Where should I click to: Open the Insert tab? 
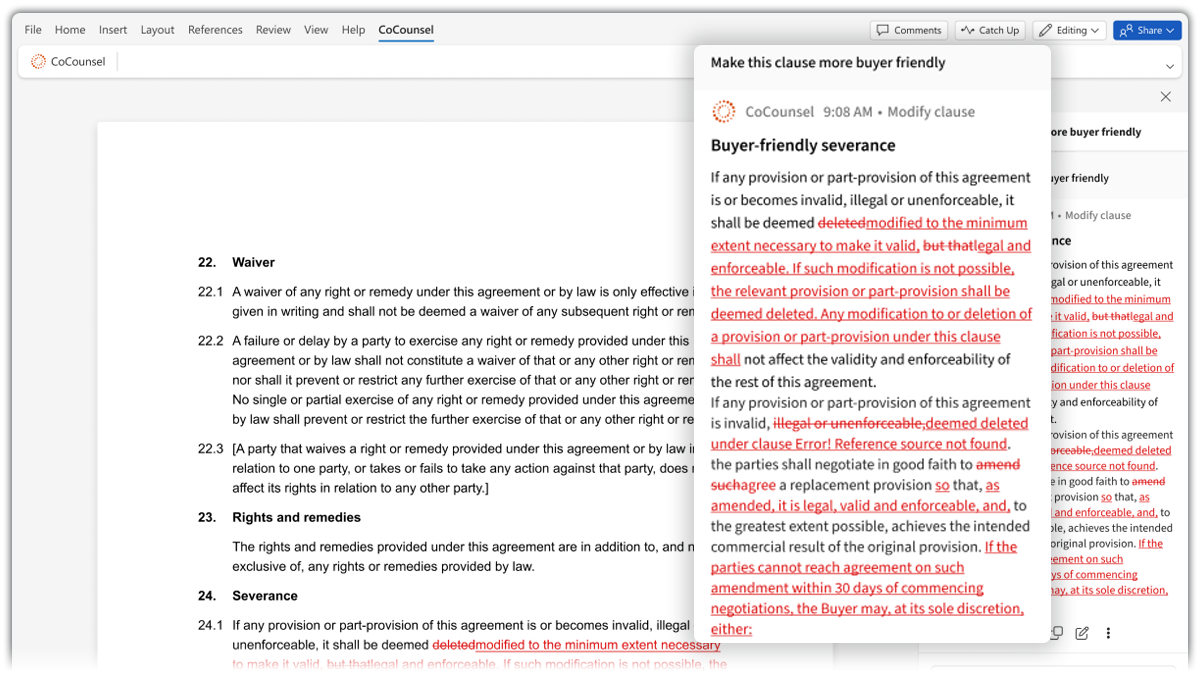pos(113,30)
